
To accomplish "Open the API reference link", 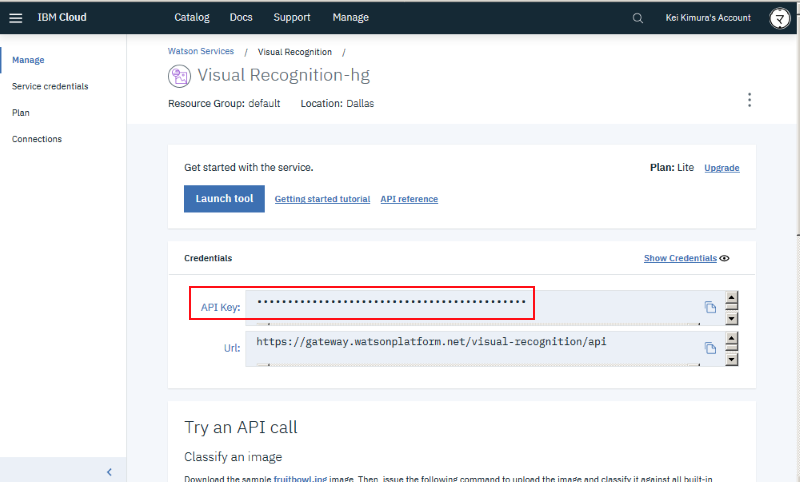I will (409, 199).
